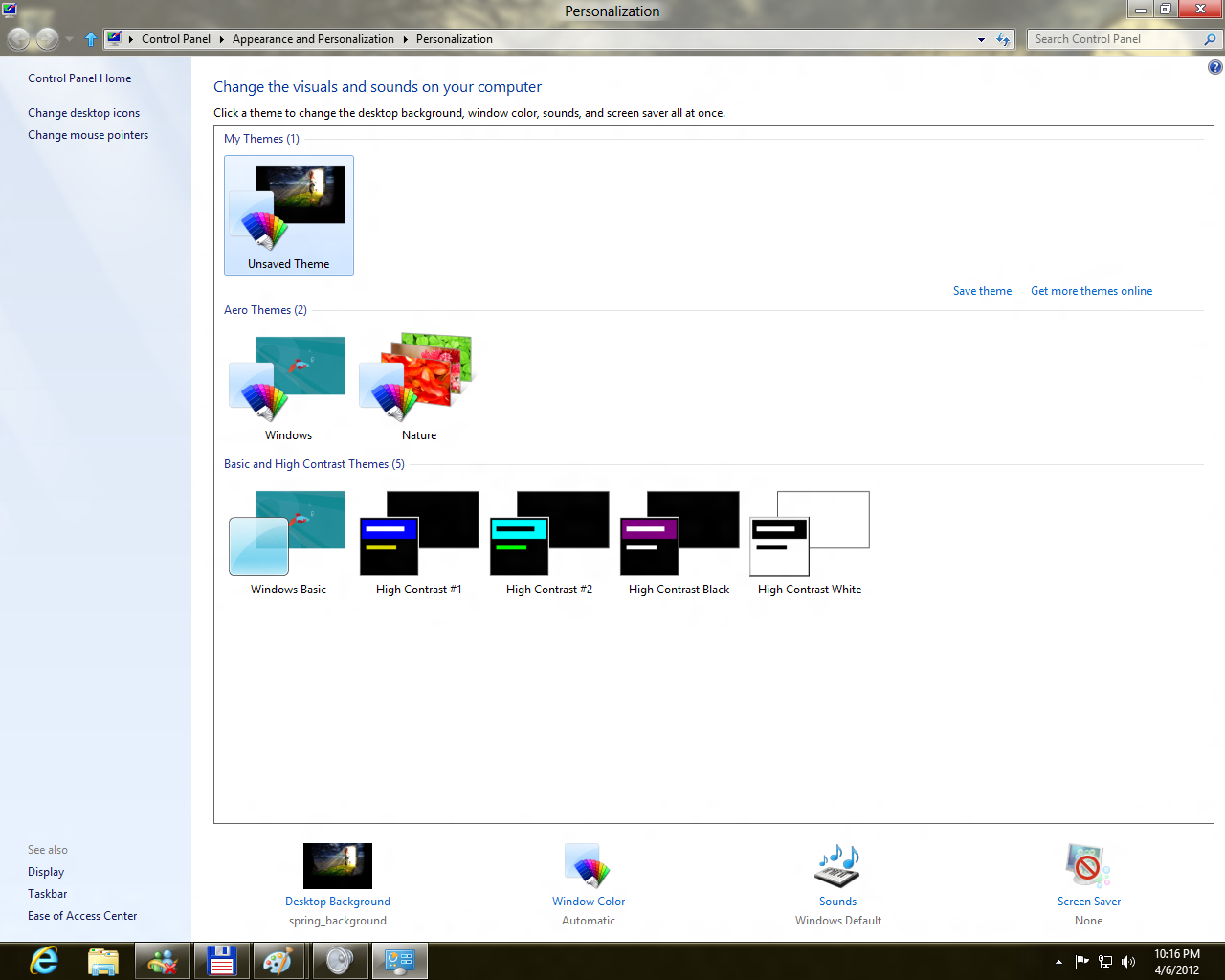Open Desktop Background settings icon
The height and width of the screenshot is (980, 1225).
[x=338, y=866]
